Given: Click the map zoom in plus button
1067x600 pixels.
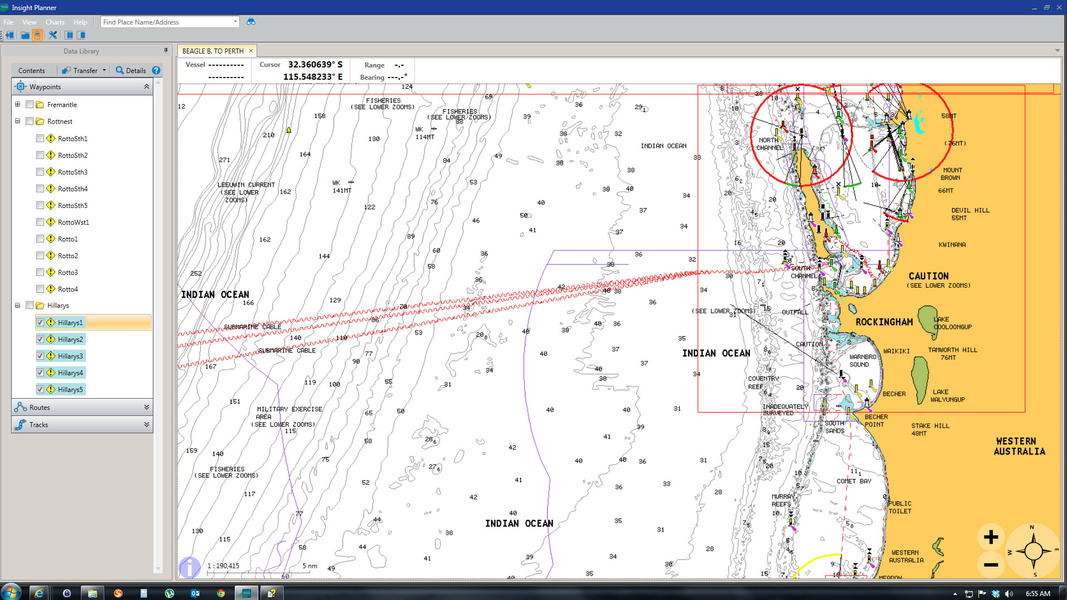Looking at the screenshot, I should click(990, 537).
